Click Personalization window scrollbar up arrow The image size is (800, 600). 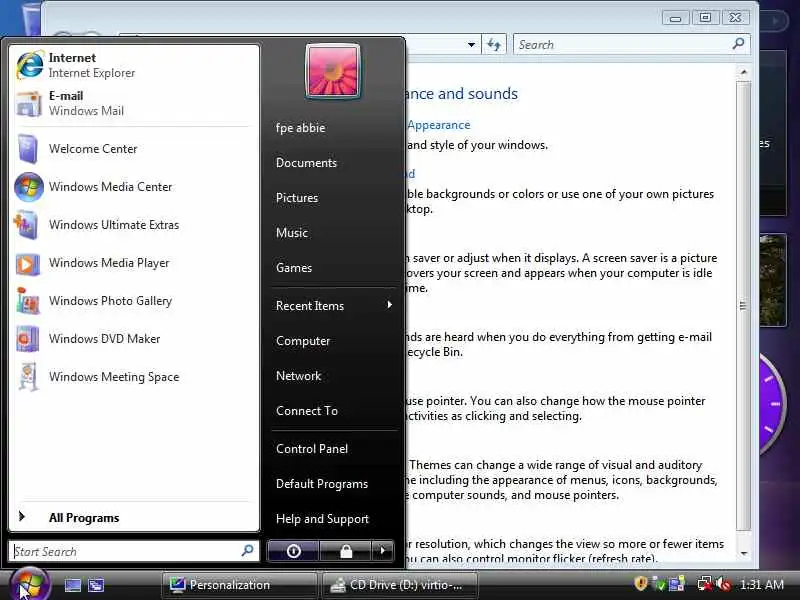[x=744, y=72]
